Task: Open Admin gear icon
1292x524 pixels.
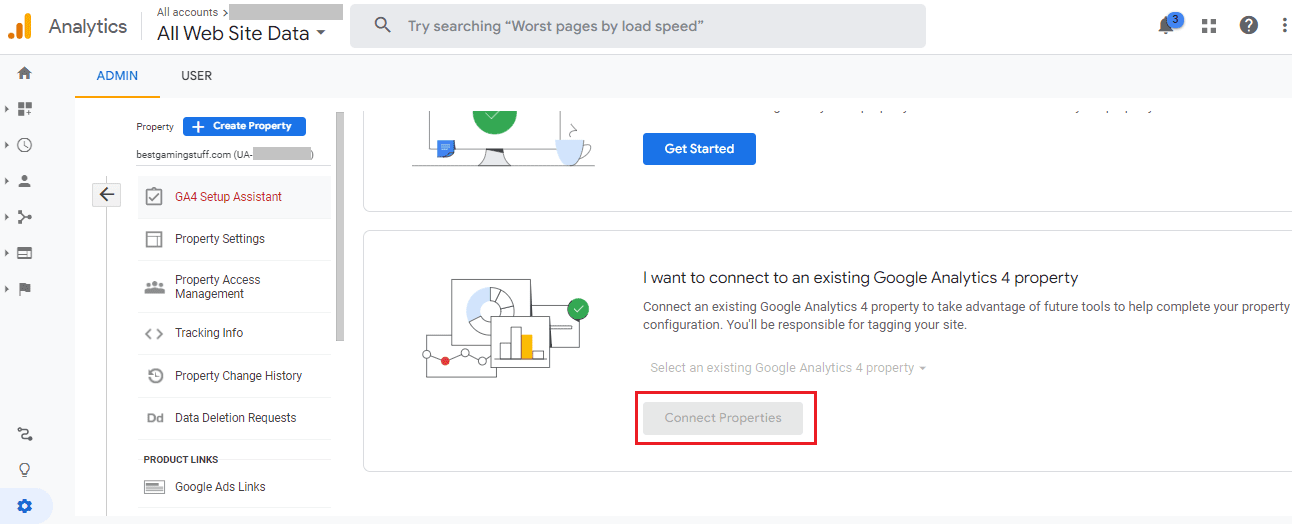Action: 25,507
